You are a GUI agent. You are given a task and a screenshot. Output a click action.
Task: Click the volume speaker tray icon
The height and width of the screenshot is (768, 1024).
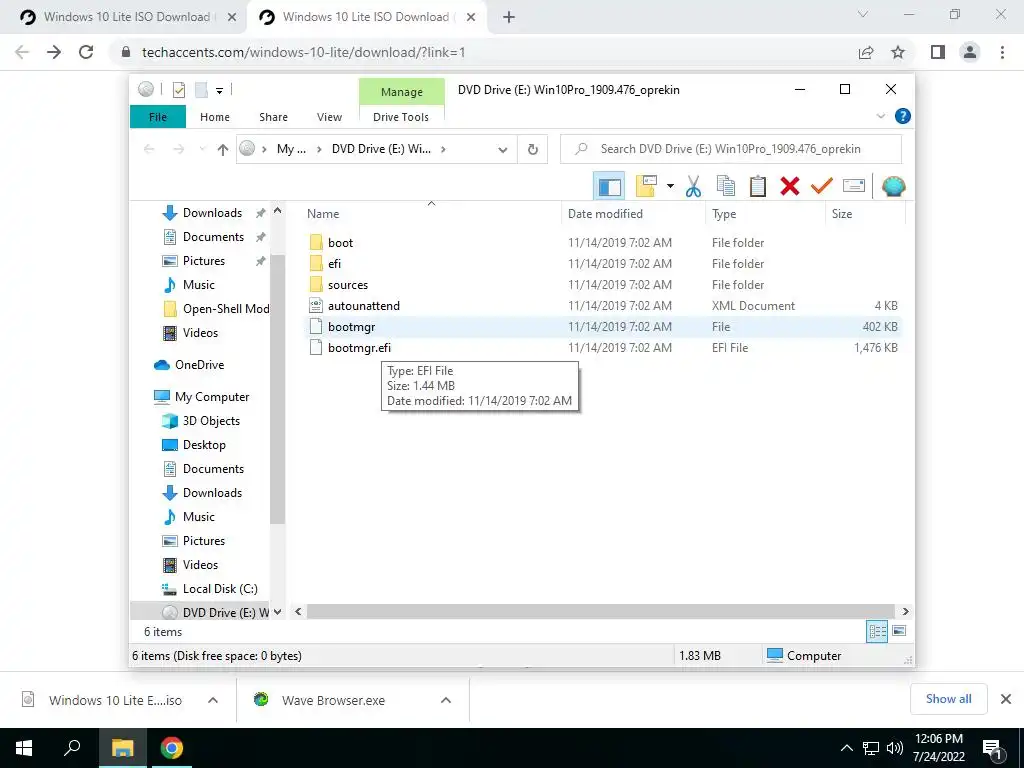tap(895, 748)
